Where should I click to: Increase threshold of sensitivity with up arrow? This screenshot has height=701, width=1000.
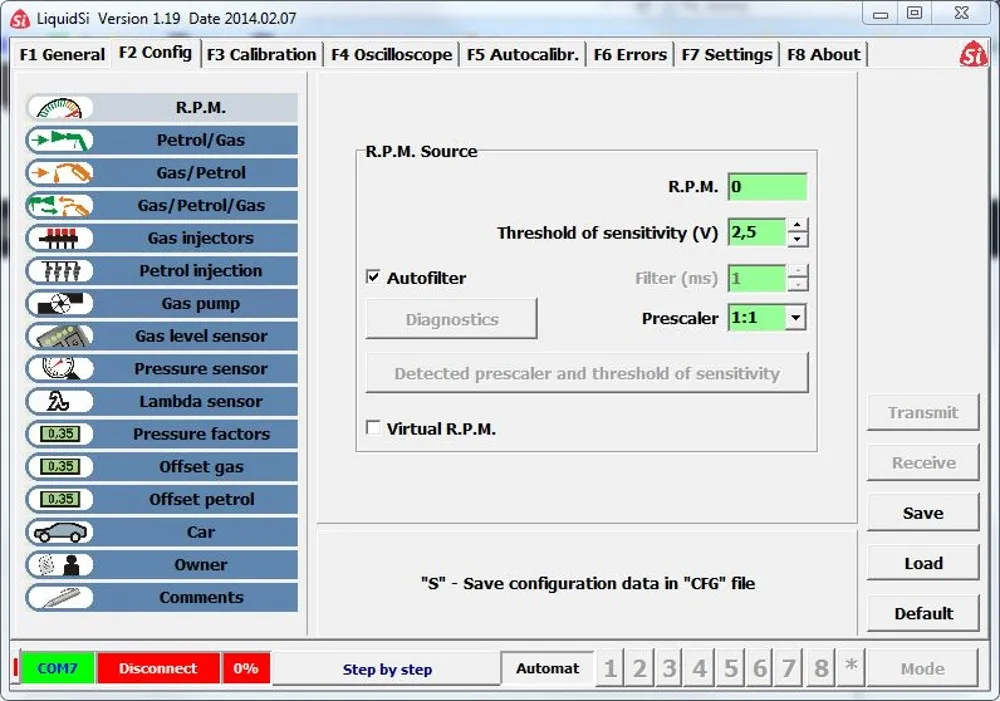click(797, 225)
